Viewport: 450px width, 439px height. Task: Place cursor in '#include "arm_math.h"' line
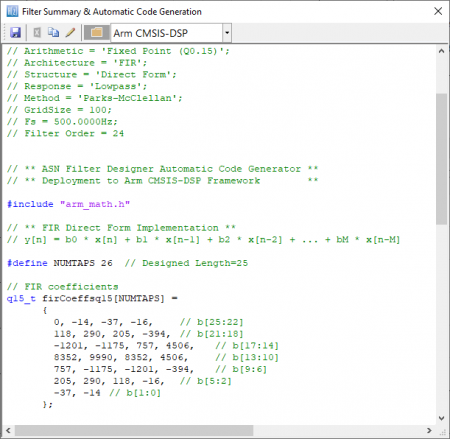68,204
